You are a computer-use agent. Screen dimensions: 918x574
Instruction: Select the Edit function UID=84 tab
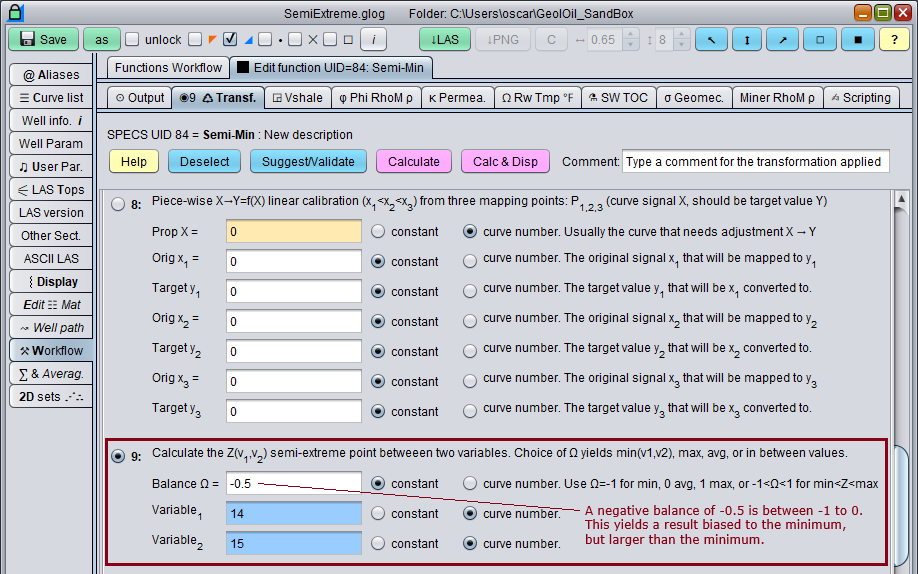click(331, 68)
